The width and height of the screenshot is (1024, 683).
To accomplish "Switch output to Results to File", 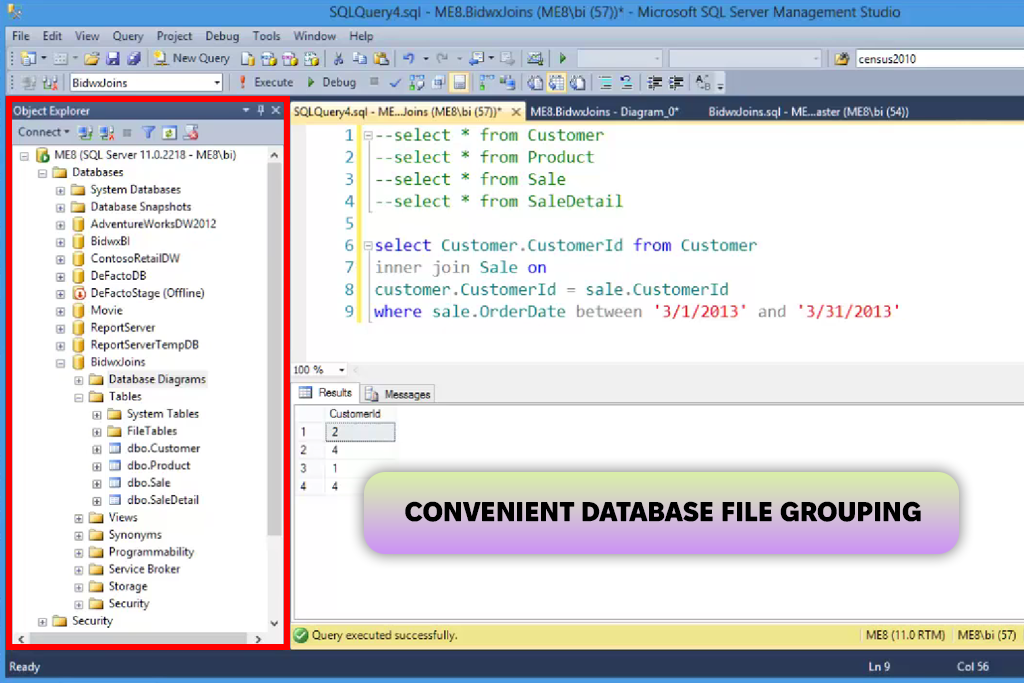I will [578, 83].
